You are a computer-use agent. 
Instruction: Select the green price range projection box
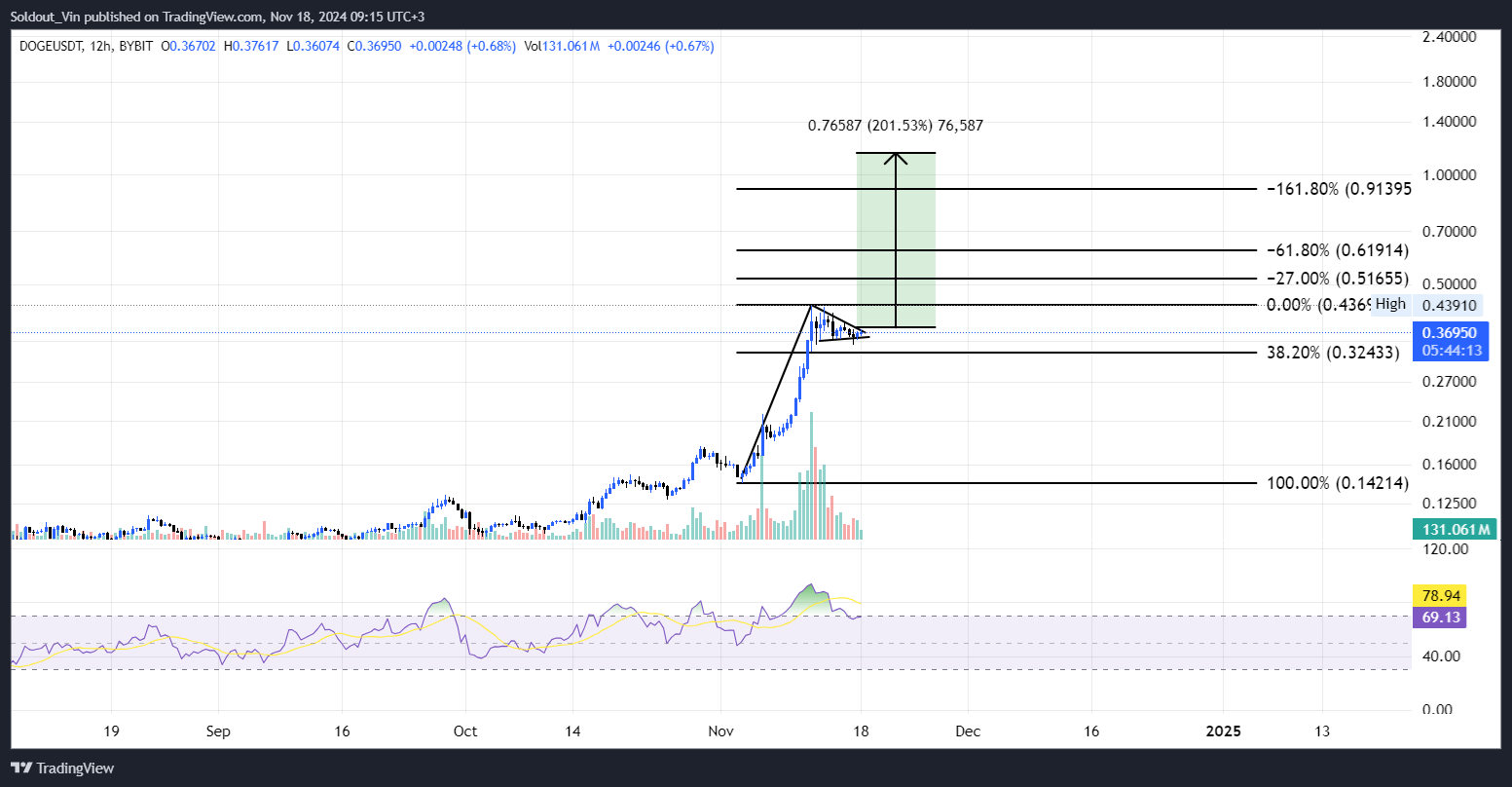(x=896, y=240)
